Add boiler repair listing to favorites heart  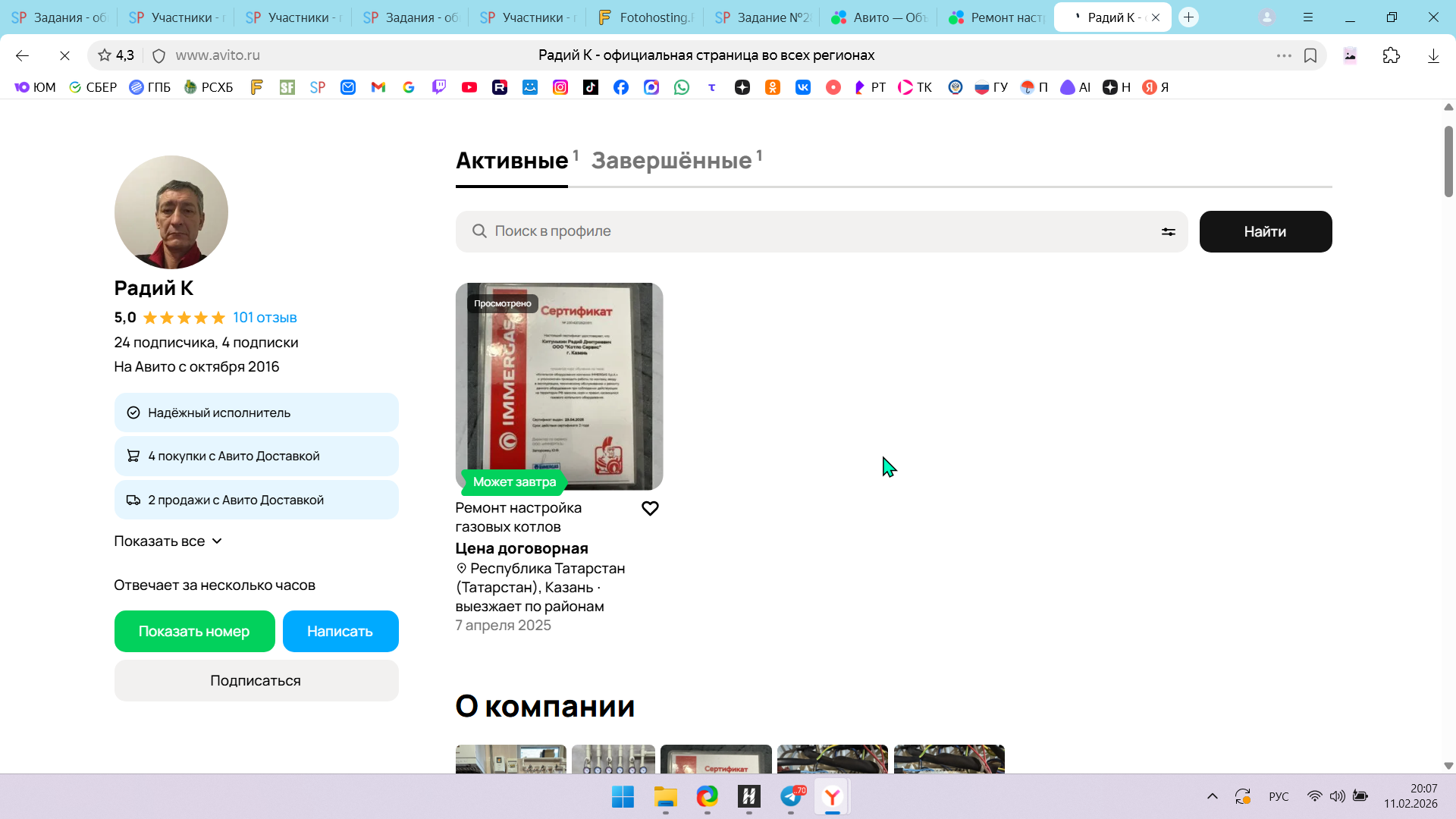pyautogui.click(x=650, y=508)
